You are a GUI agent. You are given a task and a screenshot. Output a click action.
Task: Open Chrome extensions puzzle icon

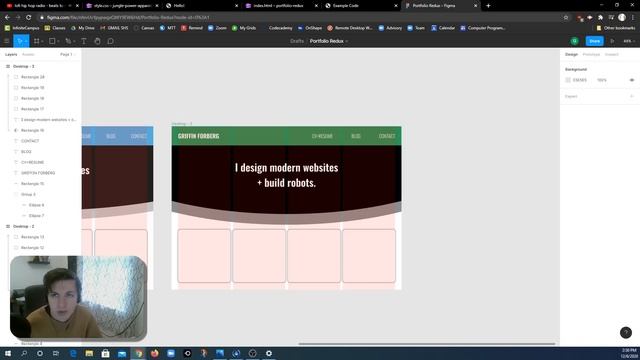coord(600,18)
